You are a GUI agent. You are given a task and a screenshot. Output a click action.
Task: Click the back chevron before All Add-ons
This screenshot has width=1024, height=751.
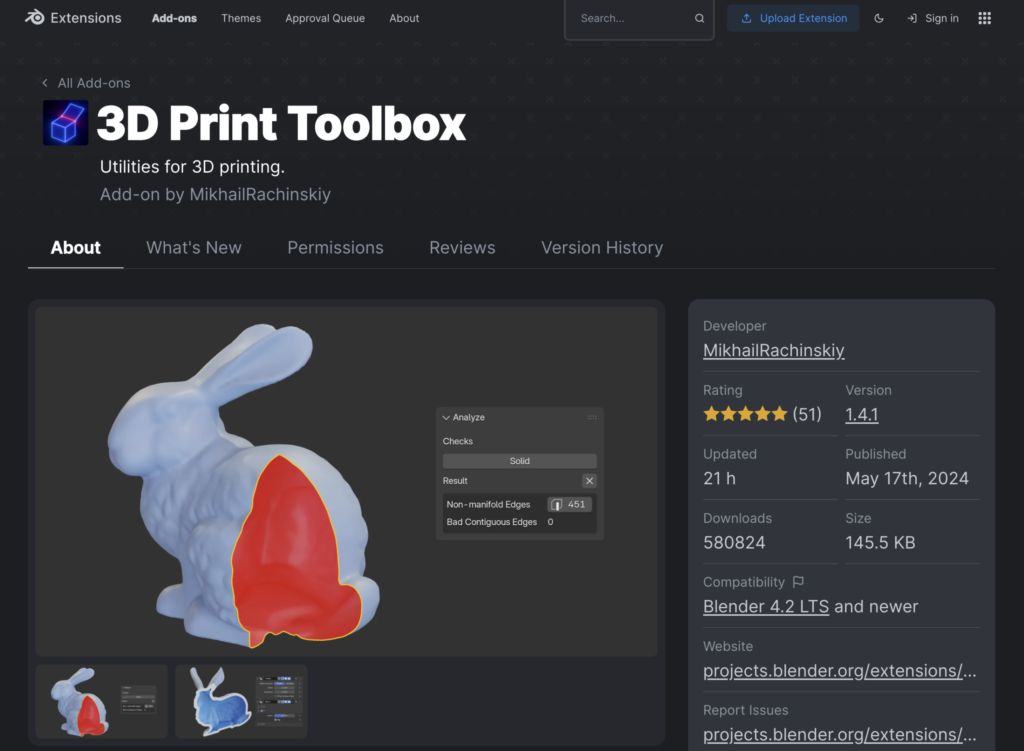point(45,83)
